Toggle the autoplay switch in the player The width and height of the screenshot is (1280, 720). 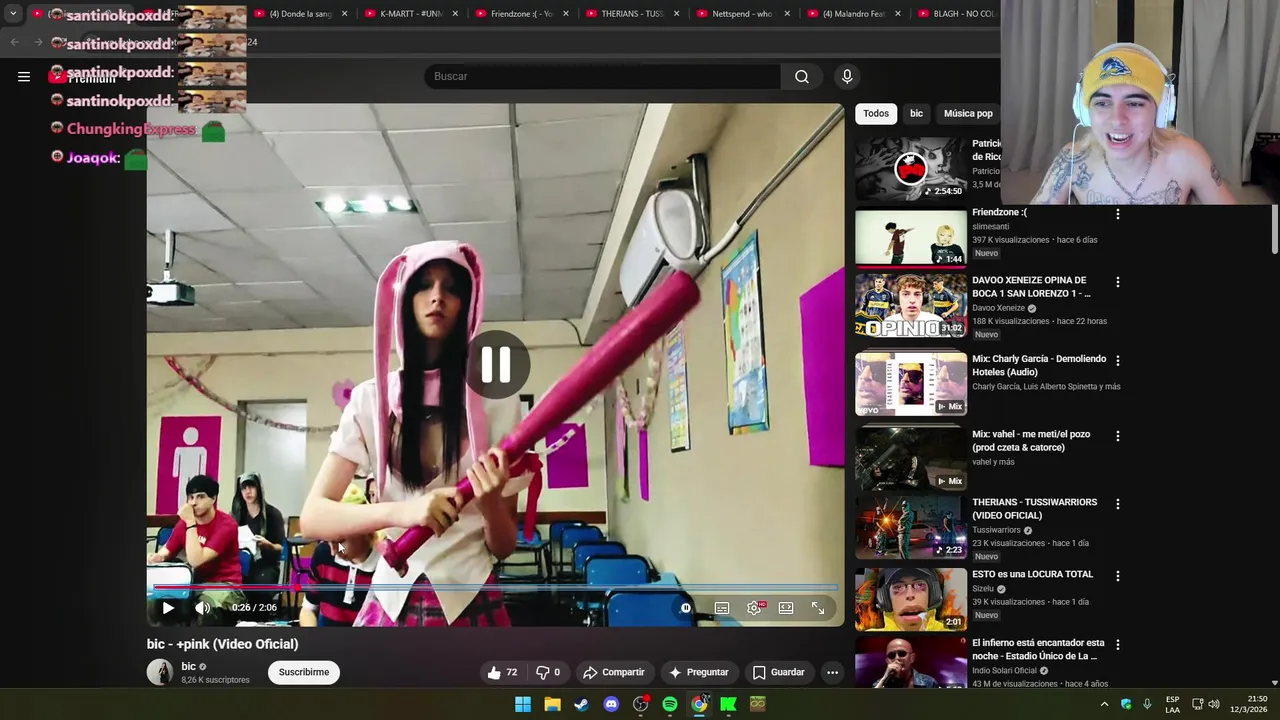686,608
